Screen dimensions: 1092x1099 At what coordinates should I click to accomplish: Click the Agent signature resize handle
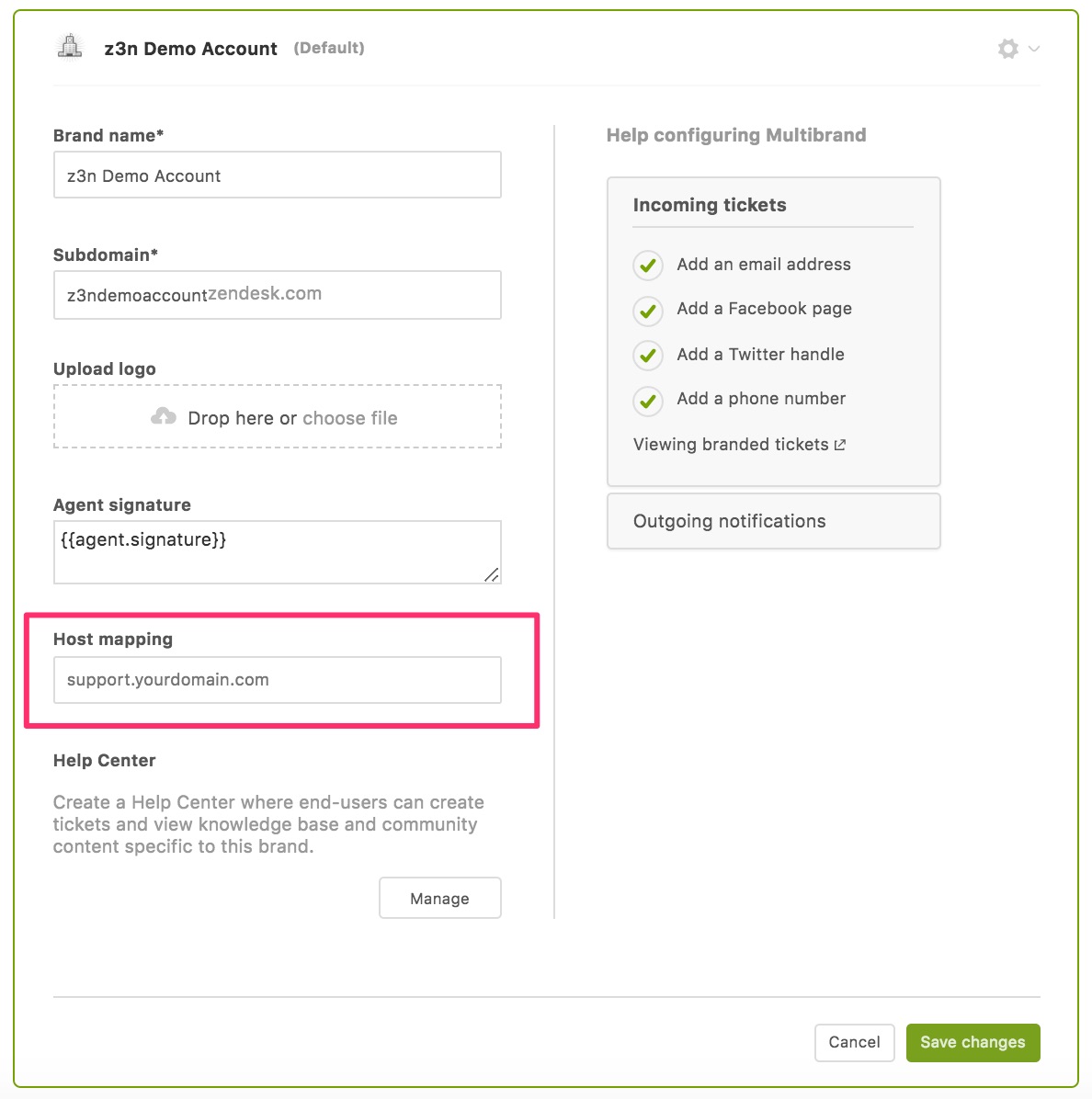click(x=492, y=575)
